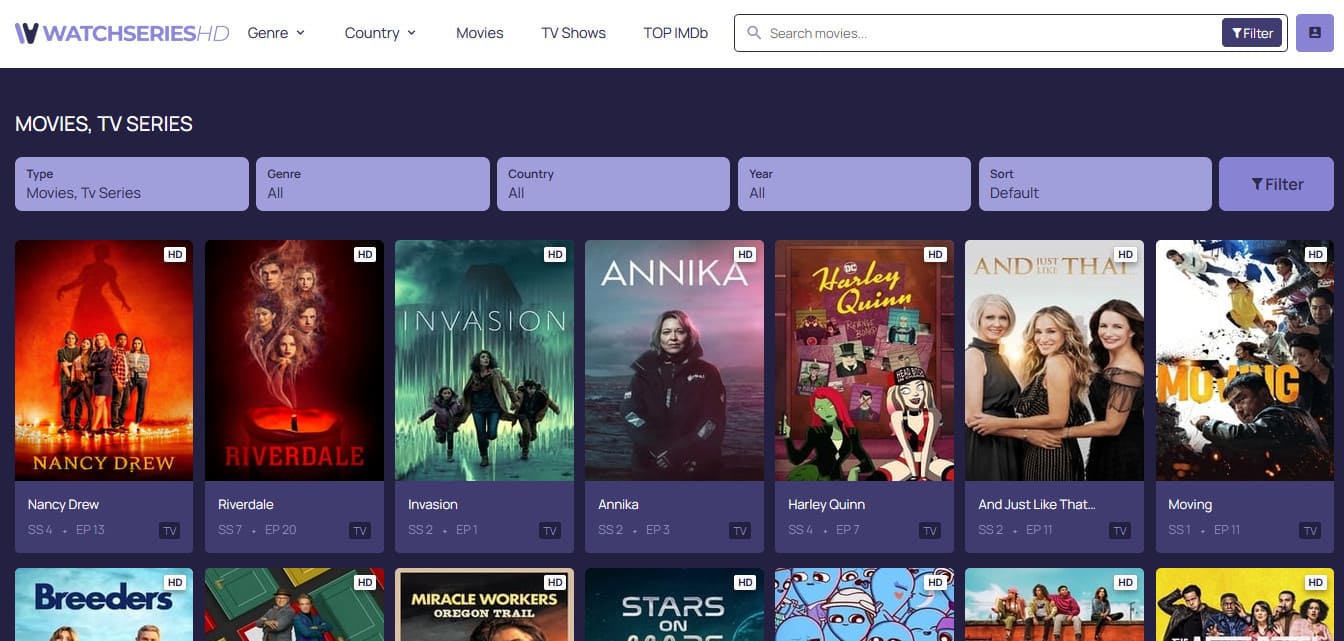Screen dimensions: 1344x641
Task: Expand the Genre menu in navbar
Action: coord(276,33)
